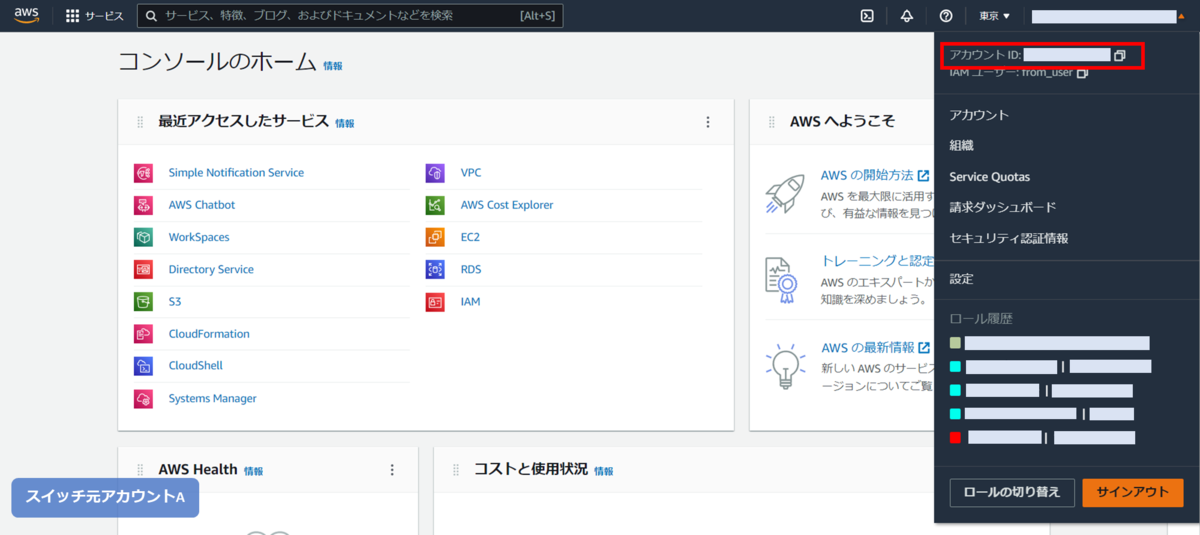Open the Systems Manager link
The image size is (1200, 535).
212,398
